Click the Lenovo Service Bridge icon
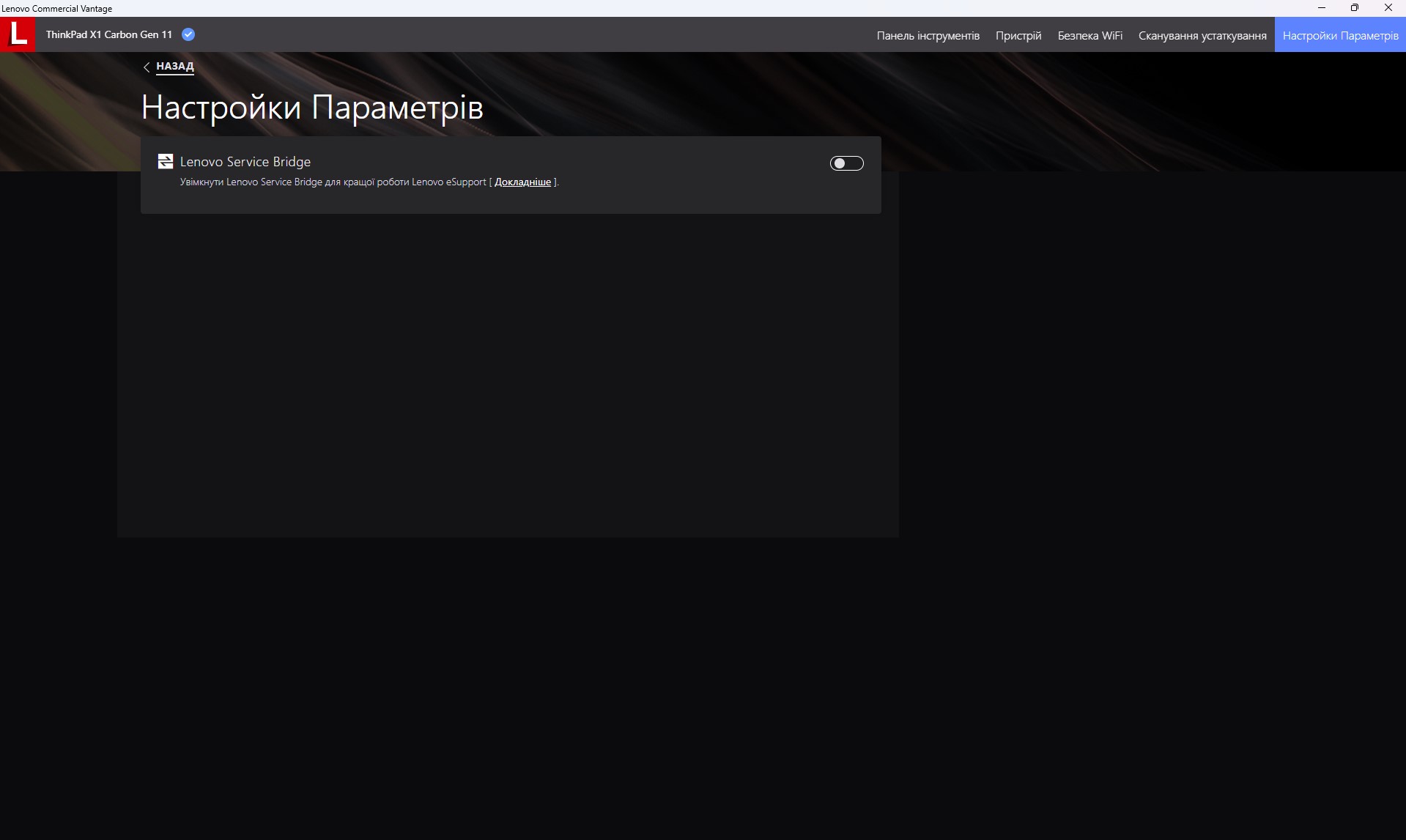This screenshot has width=1406, height=840. click(166, 162)
